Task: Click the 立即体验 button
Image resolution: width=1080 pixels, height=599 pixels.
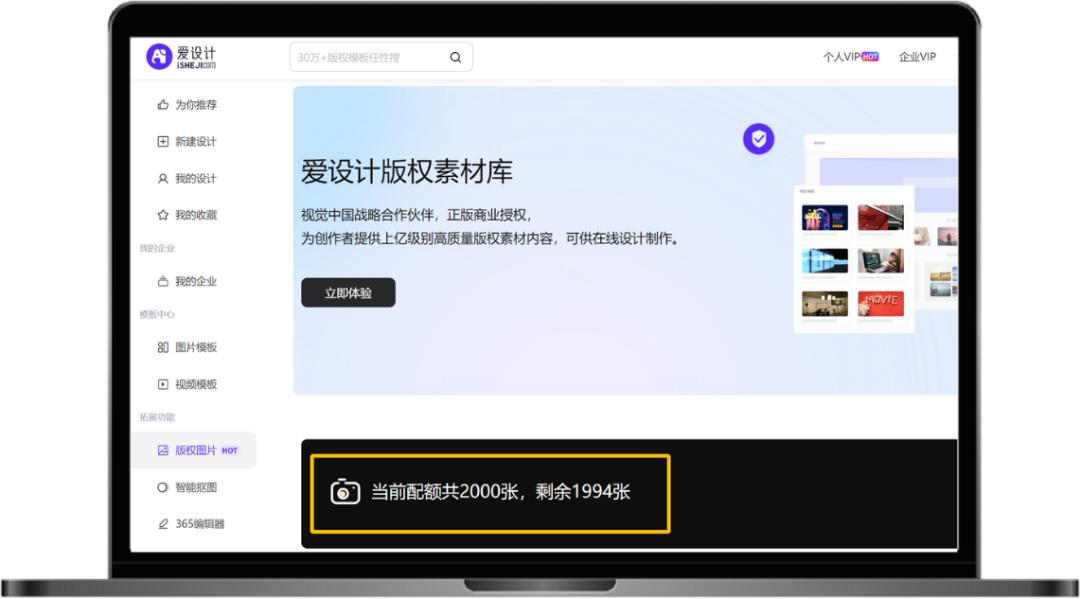Action: tap(347, 292)
